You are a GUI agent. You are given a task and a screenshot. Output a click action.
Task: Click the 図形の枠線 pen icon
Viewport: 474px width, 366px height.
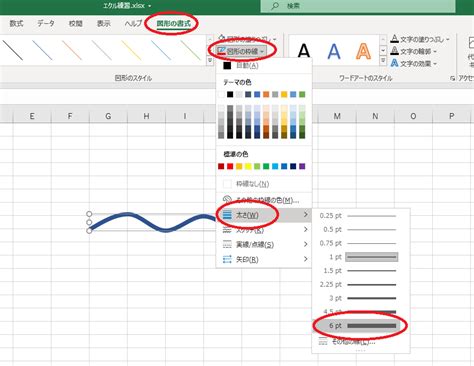(x=221, y=51)
